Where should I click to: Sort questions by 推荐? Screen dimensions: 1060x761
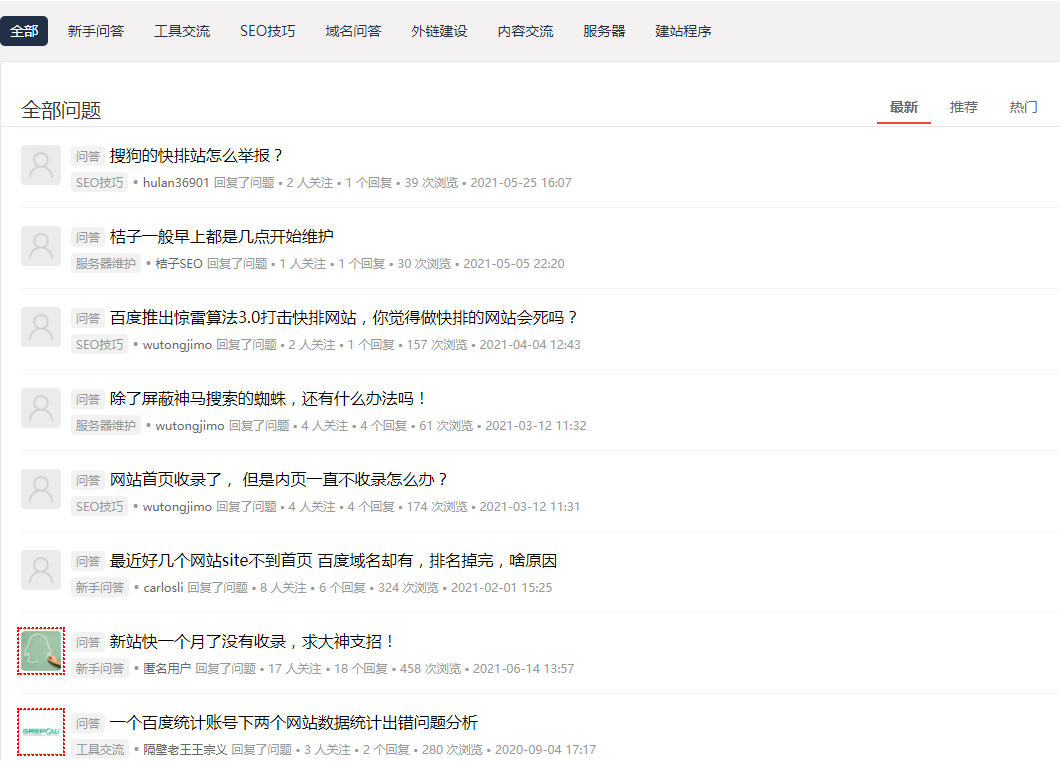[x=963, y=107]
